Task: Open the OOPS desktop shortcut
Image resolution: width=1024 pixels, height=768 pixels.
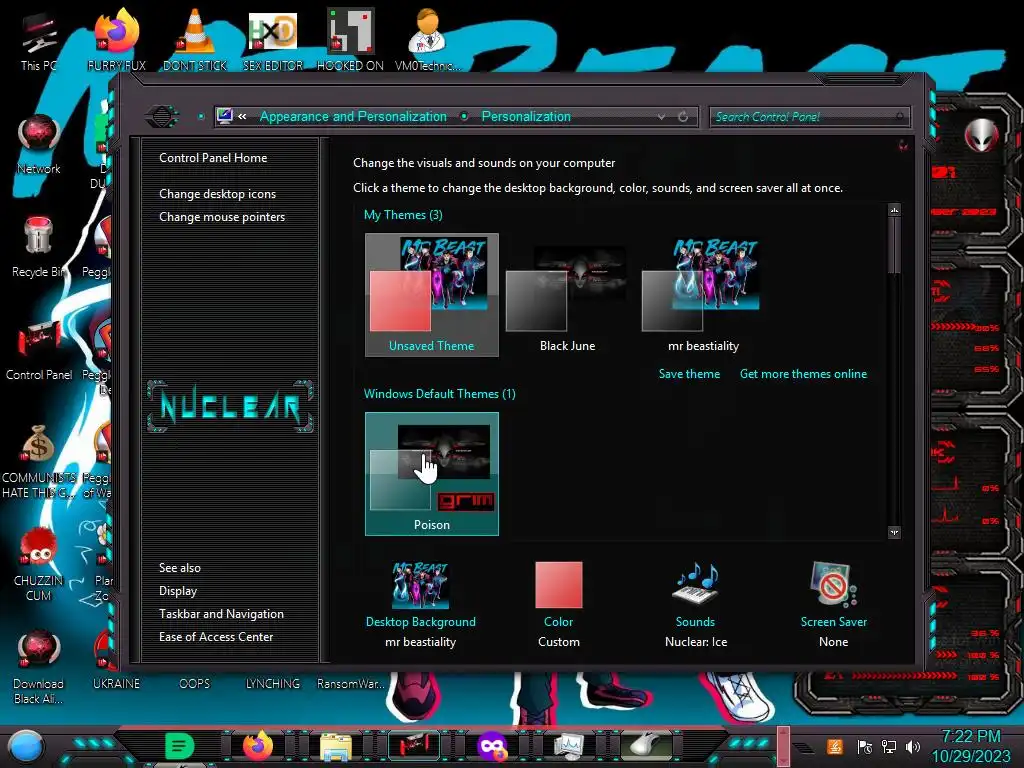Action: [195, 683]
